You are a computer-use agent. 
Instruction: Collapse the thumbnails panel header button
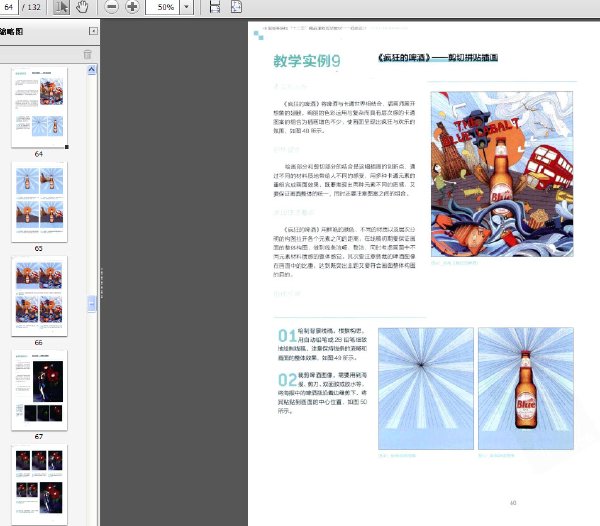93,31
